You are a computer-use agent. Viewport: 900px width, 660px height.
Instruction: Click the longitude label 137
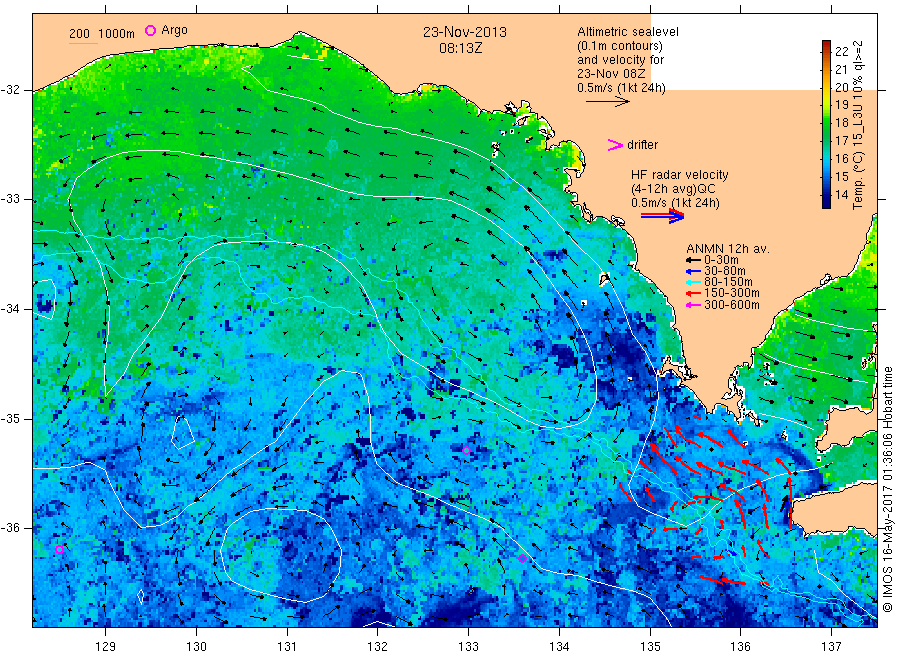coord(831,646)
